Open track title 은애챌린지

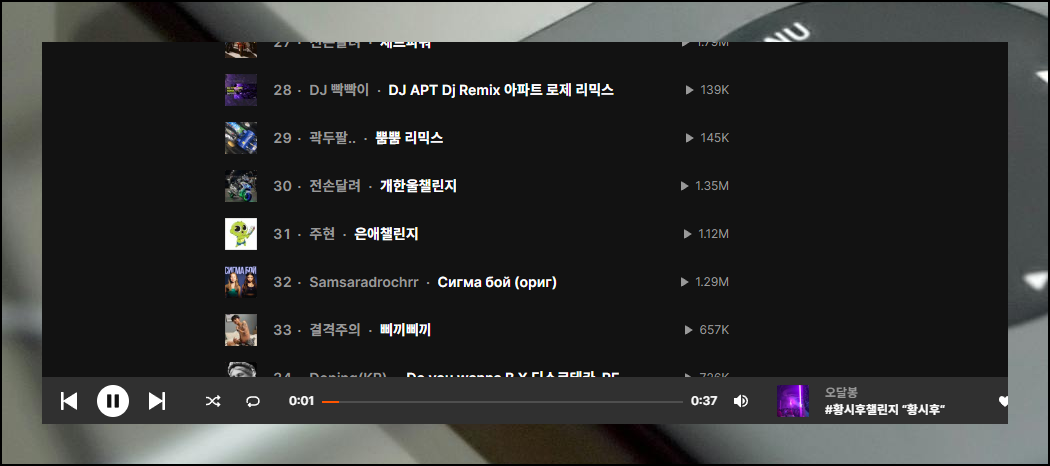coord(386,234)
